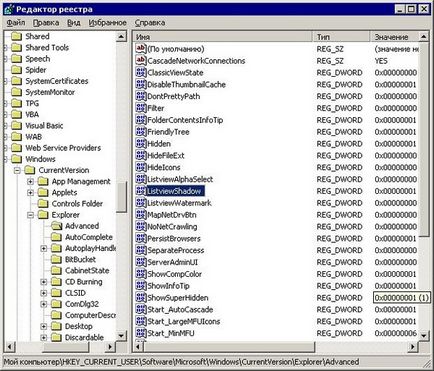The width and height of the screenshot is (434, 371).
Task: Click the tree pane horizontal scroll-left arrow
Action: 10,347
